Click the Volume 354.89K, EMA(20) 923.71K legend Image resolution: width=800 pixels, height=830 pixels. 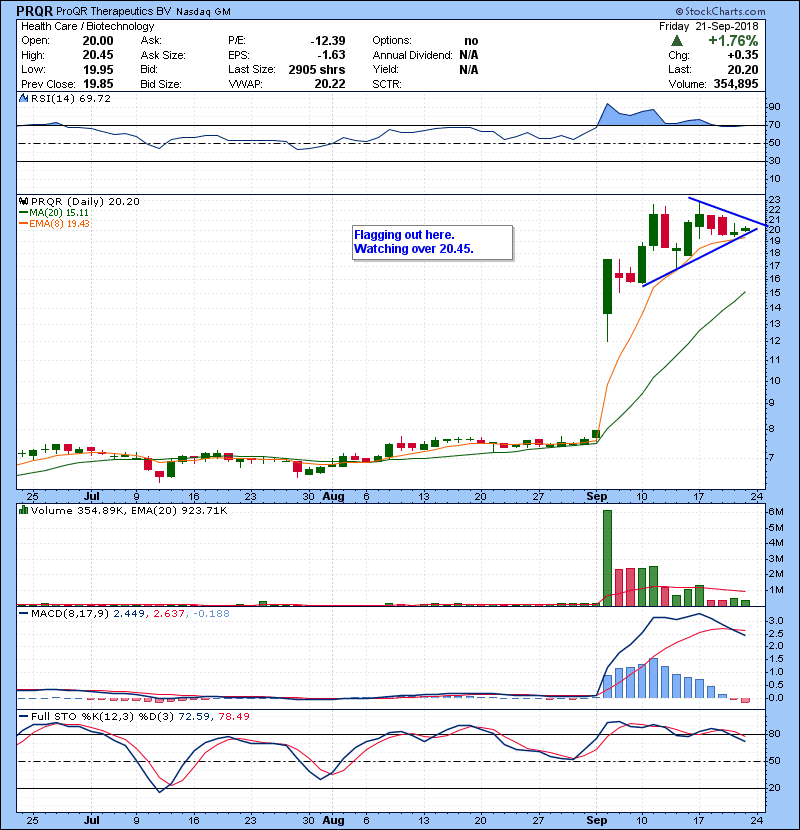(x=129, y=510)
